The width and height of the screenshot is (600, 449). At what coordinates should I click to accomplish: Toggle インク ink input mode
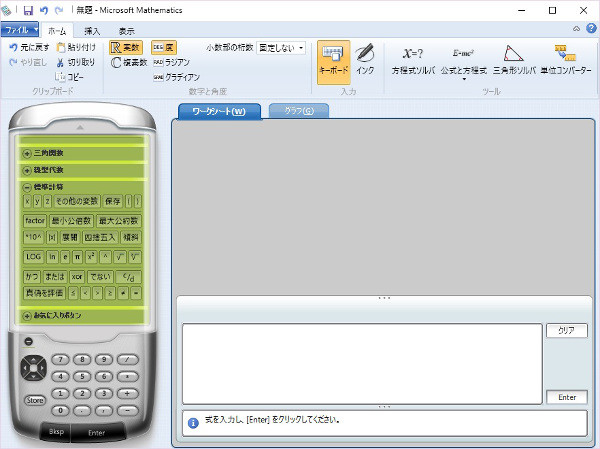(x=365, y=60)
